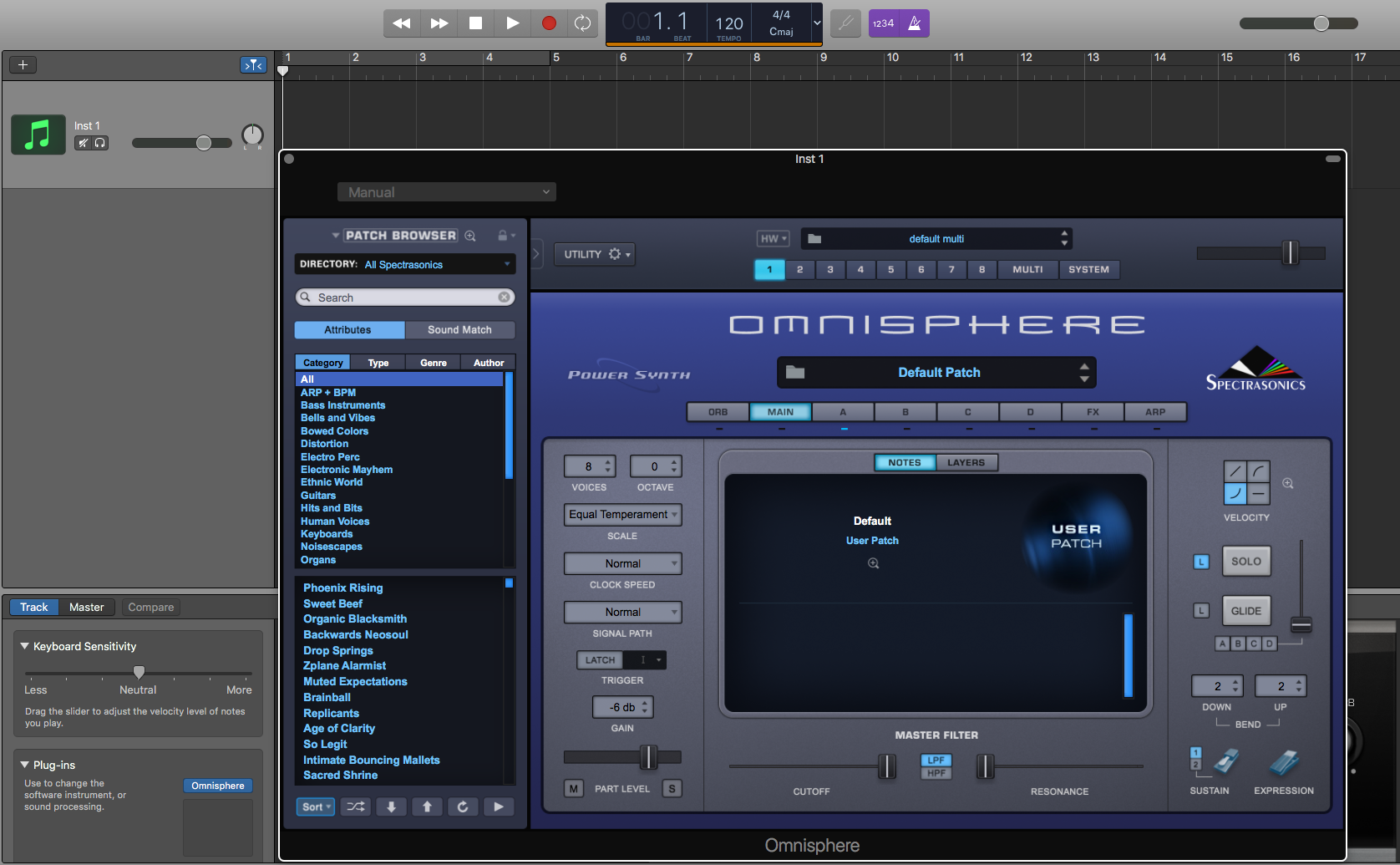
Task: Click the sustain pedal icon
Action: coord(1225,762)
